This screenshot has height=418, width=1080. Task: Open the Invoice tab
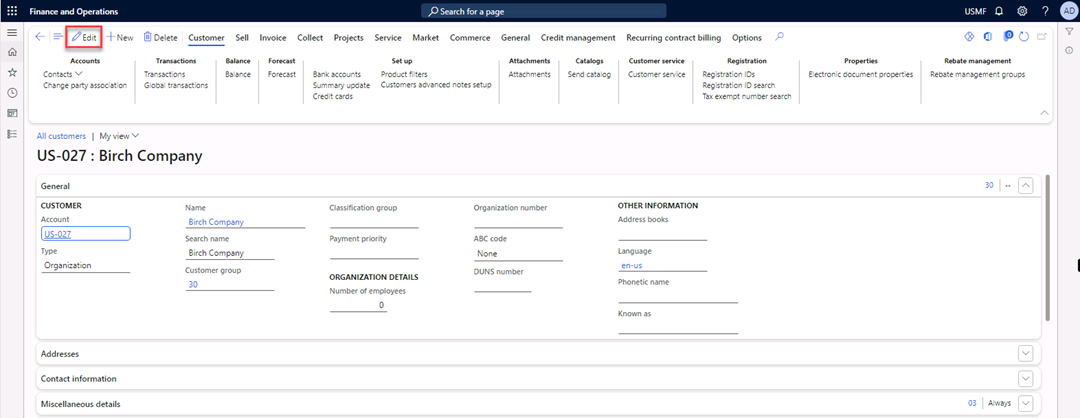(273, 38)
